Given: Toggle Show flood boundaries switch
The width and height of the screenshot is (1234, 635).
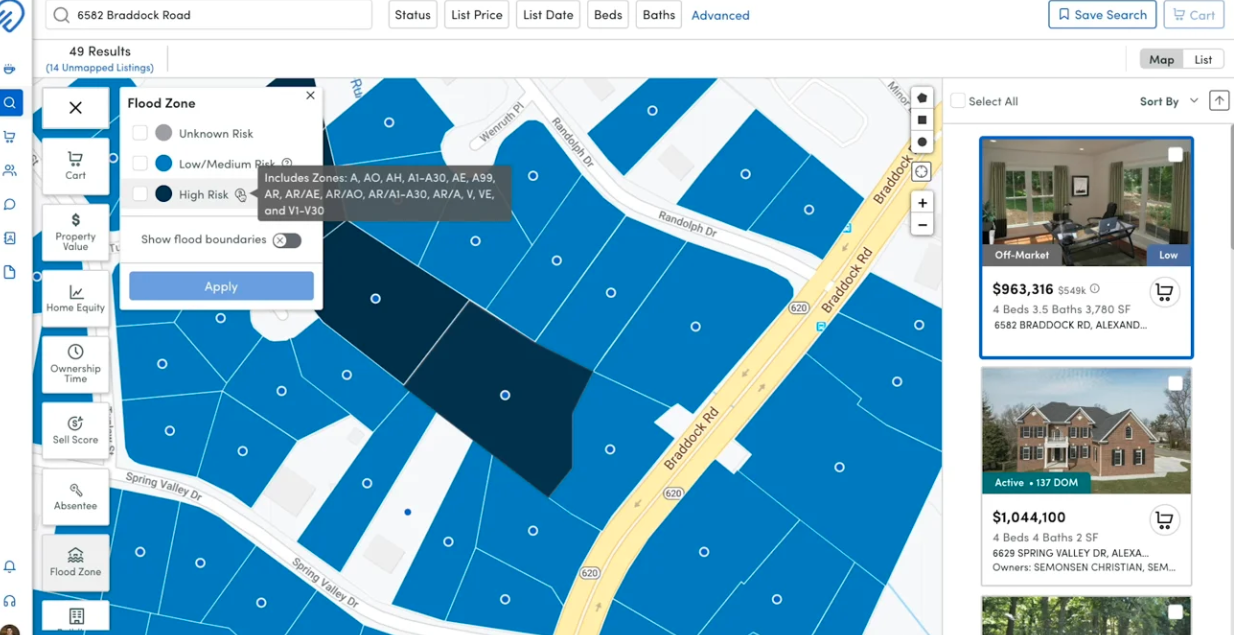Looking at the screenshot, I should pyautogui.click(x=287, y=240).
